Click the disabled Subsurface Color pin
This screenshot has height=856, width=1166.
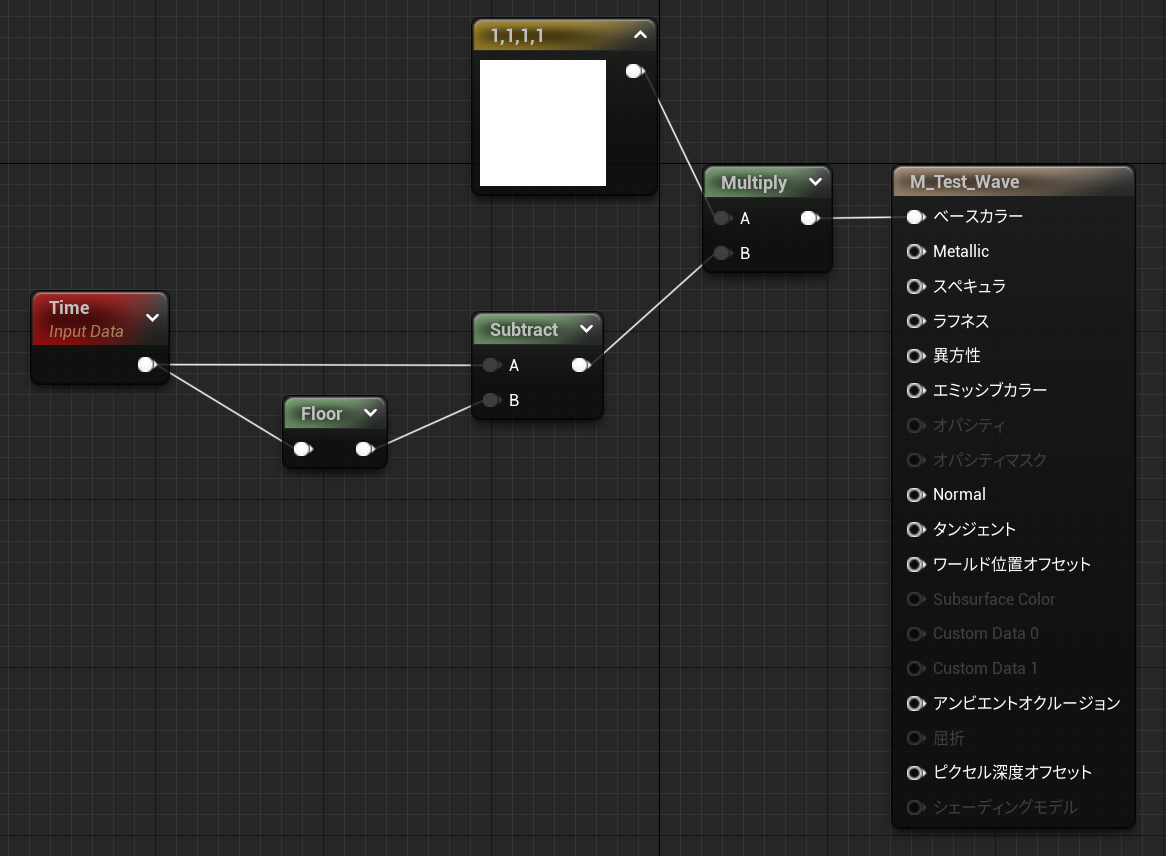(x=916, y=599)
